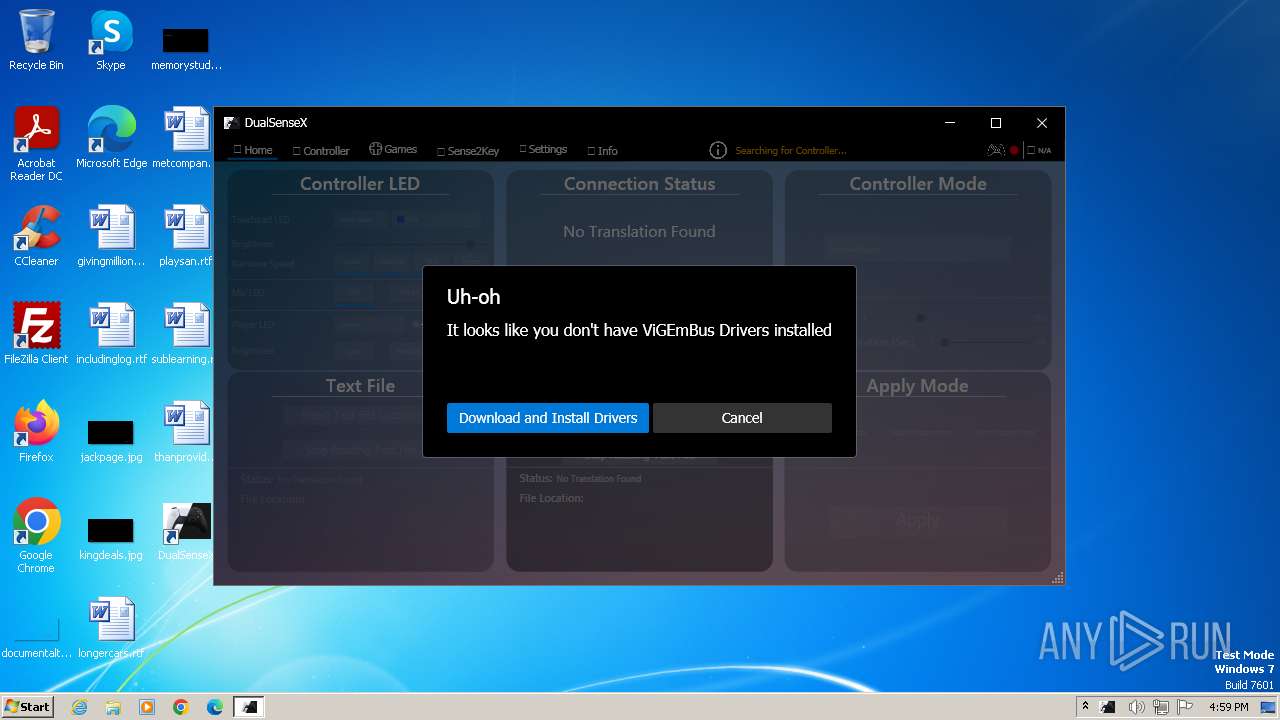Click DualSenseX taskbar button
Screen dimensions: 1280x720
pyautogui.click(x=249, y=707)
